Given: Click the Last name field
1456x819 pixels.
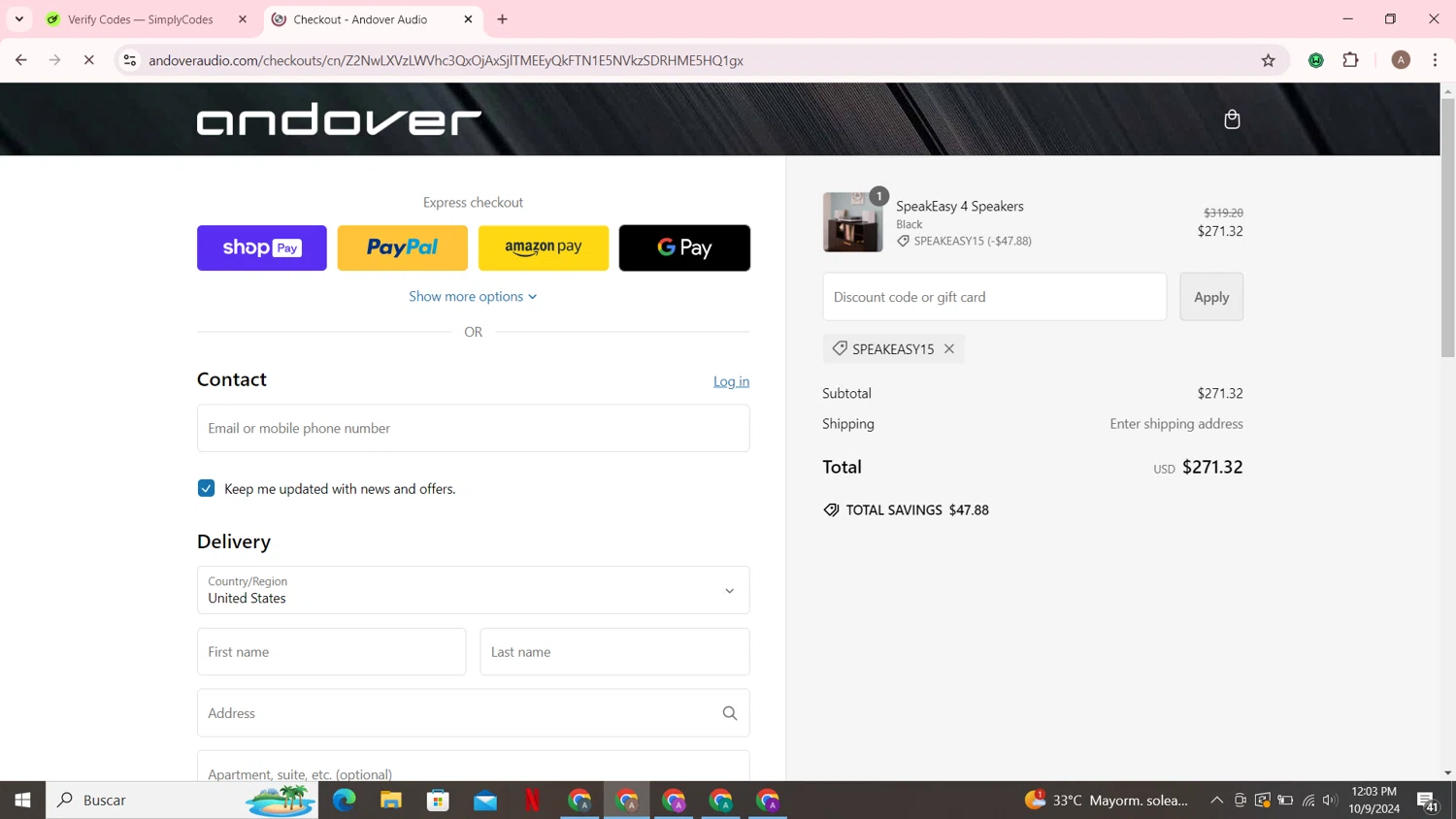Looking at the screenshot, I should coord(614,652).
